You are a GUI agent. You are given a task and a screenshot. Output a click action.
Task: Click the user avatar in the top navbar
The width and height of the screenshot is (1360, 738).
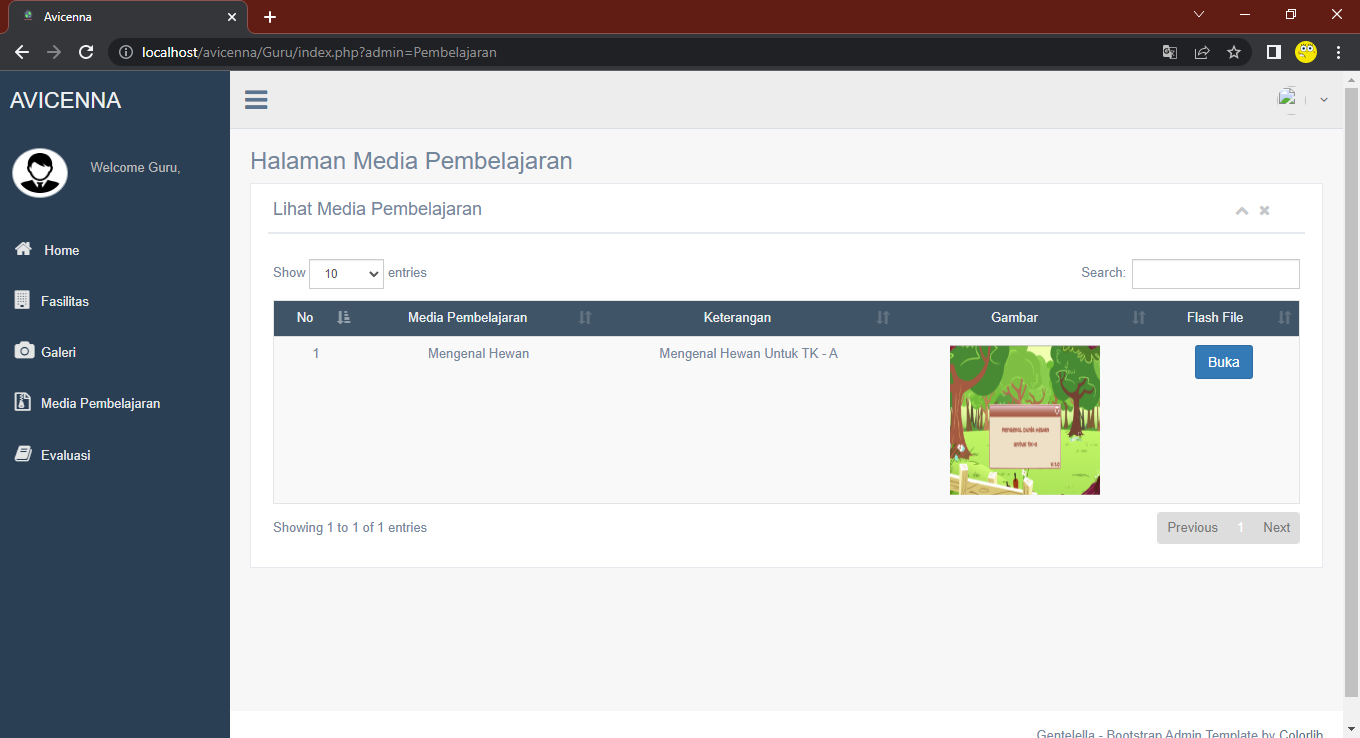1289,98
